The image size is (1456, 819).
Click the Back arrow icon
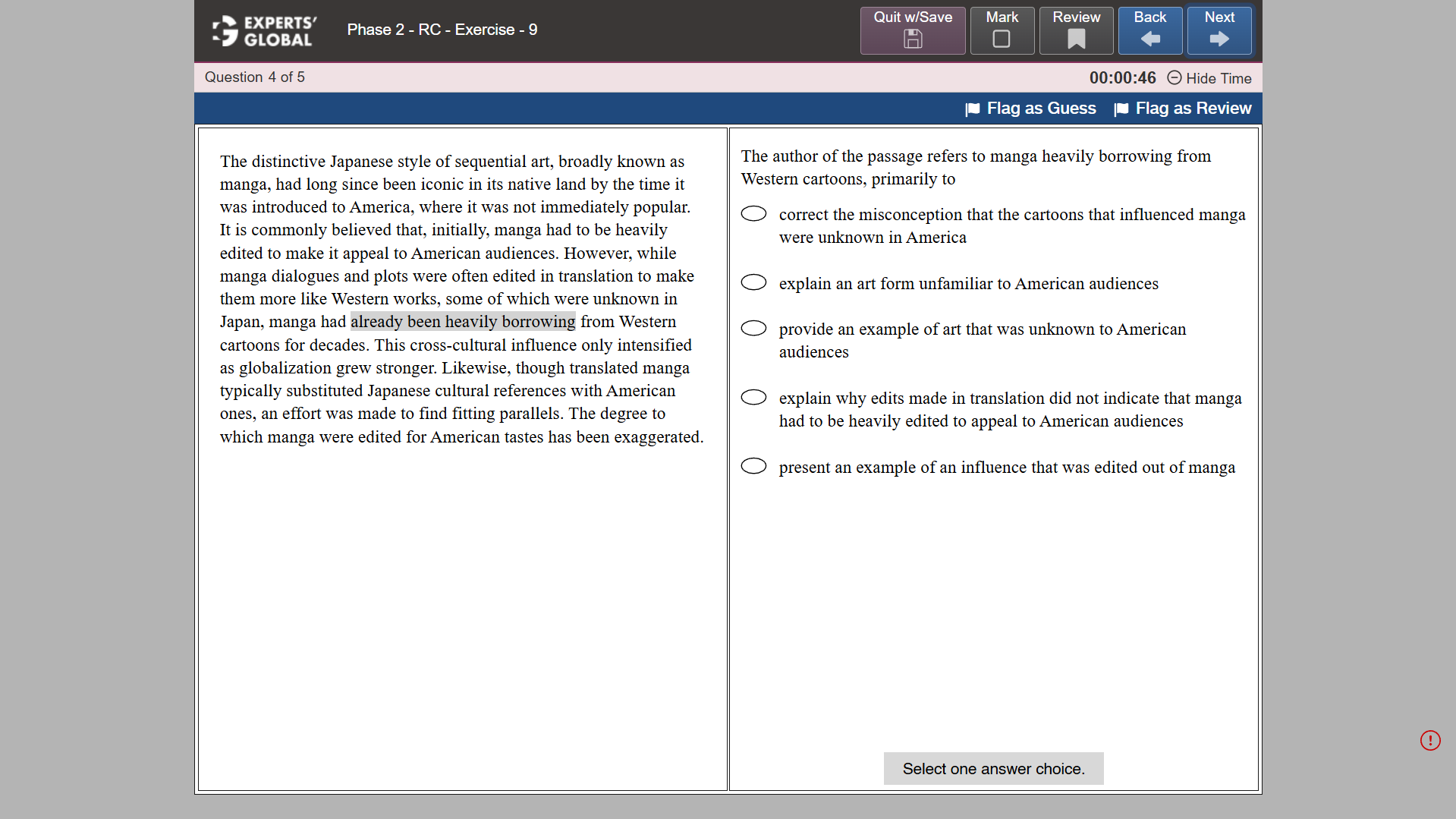tap(1149, 39)
